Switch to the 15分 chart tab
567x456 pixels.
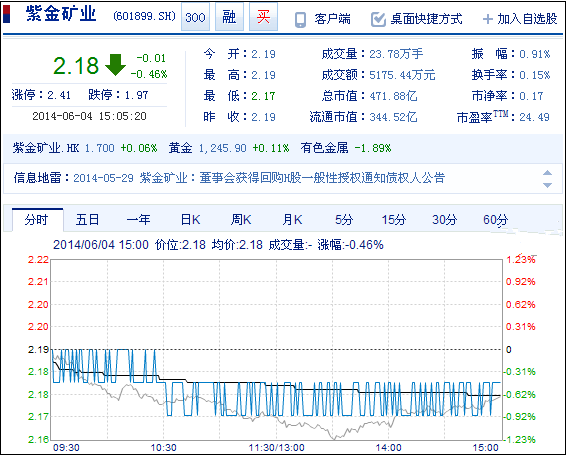tap(394, 220)
